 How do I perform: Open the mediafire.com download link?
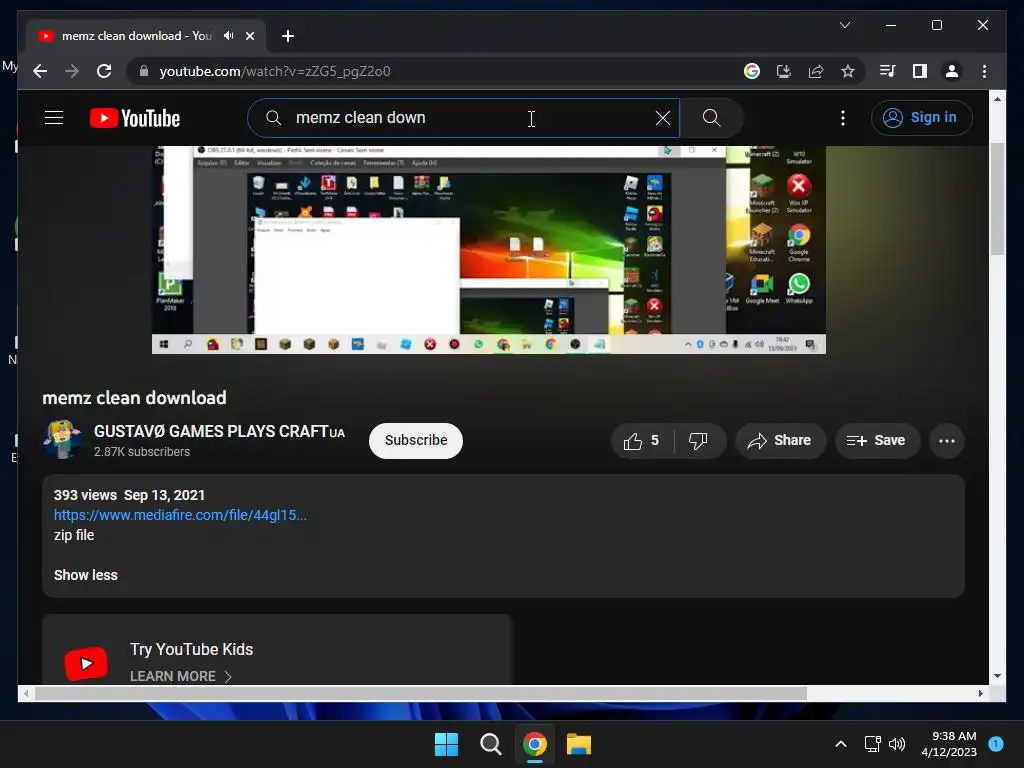point(180,515)
